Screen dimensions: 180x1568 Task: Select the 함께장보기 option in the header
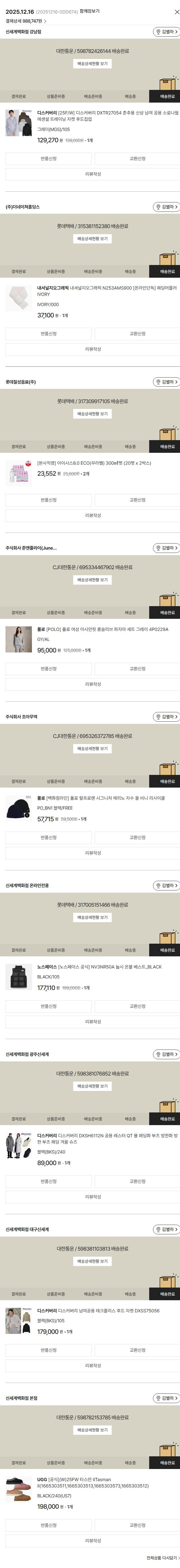click(x=89, y=12)
